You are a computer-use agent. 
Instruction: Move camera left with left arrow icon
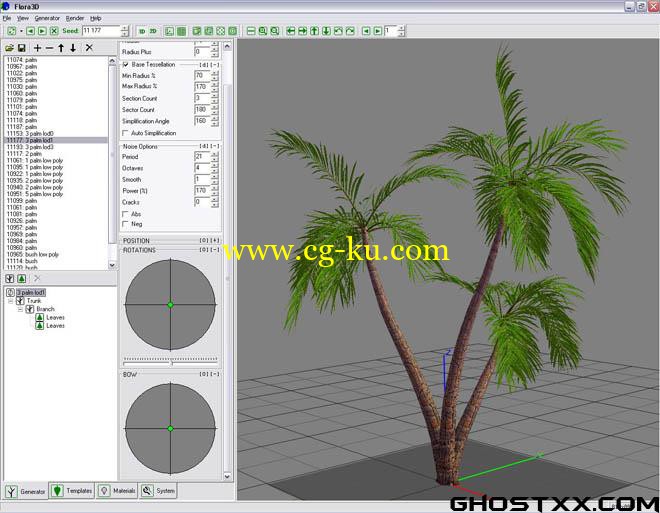coord(290,31)
